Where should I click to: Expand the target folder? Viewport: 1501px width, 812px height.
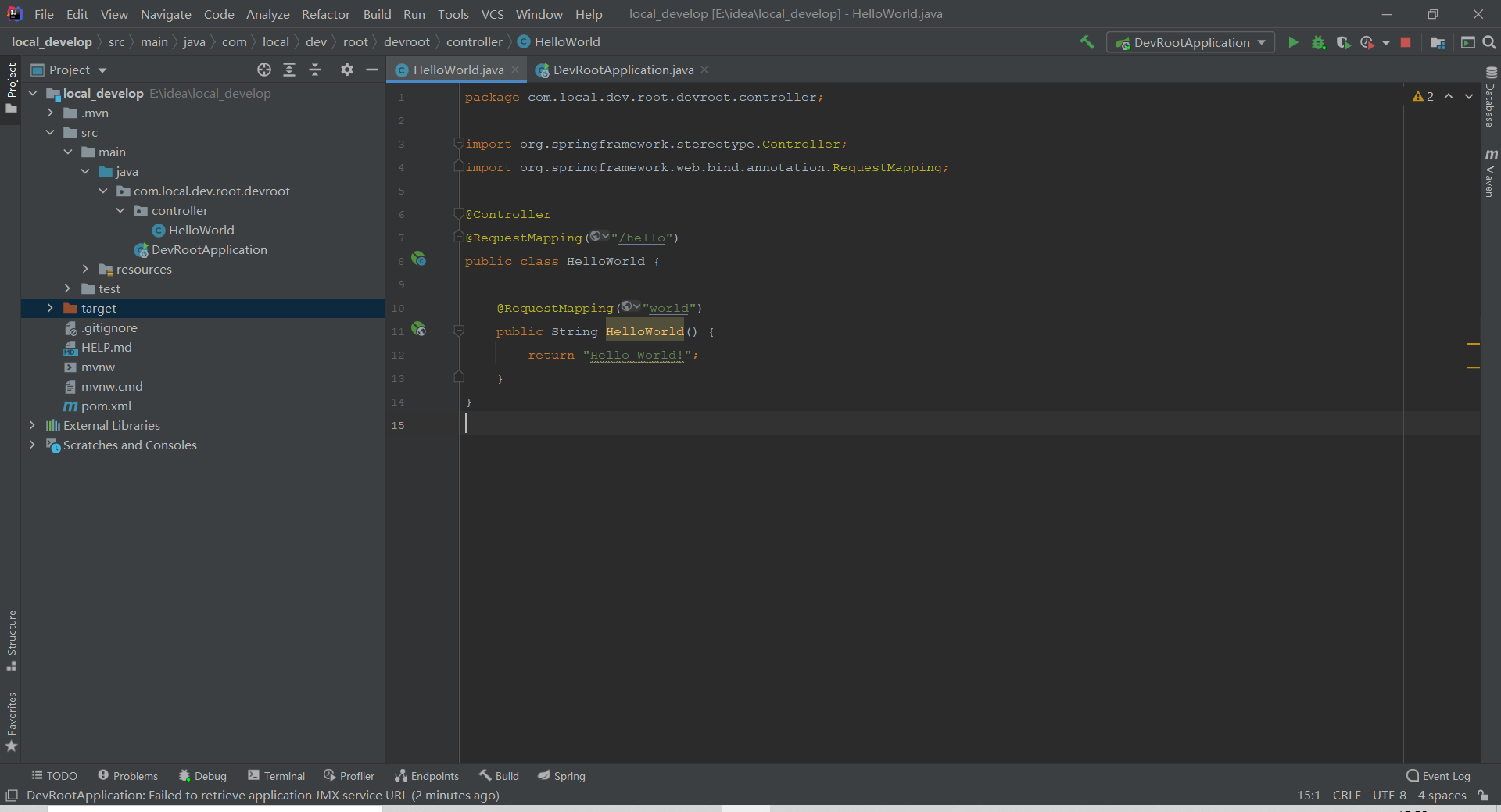pos(50,308)
